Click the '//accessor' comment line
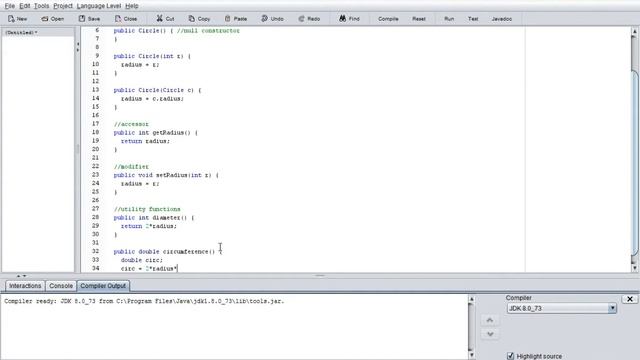This screenshot has width=640, height=360. tap(131, 124)
